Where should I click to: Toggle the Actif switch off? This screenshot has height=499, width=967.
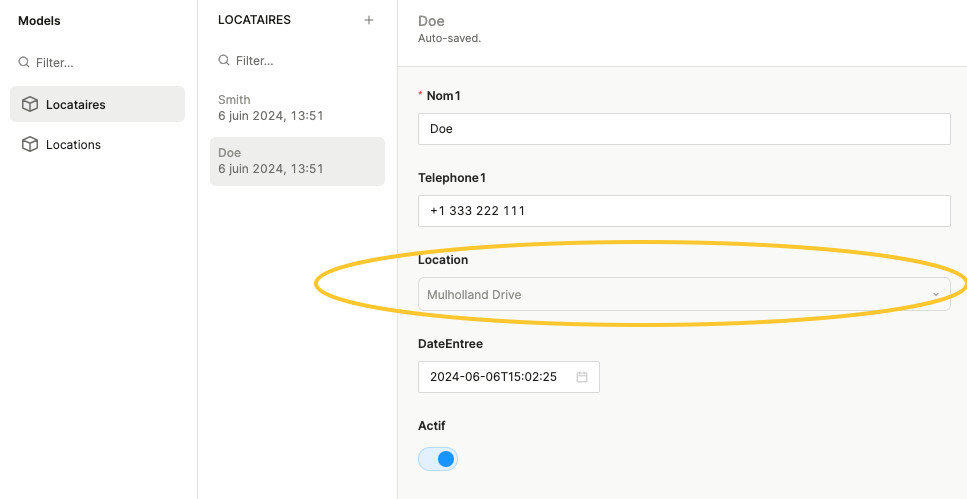438,459
